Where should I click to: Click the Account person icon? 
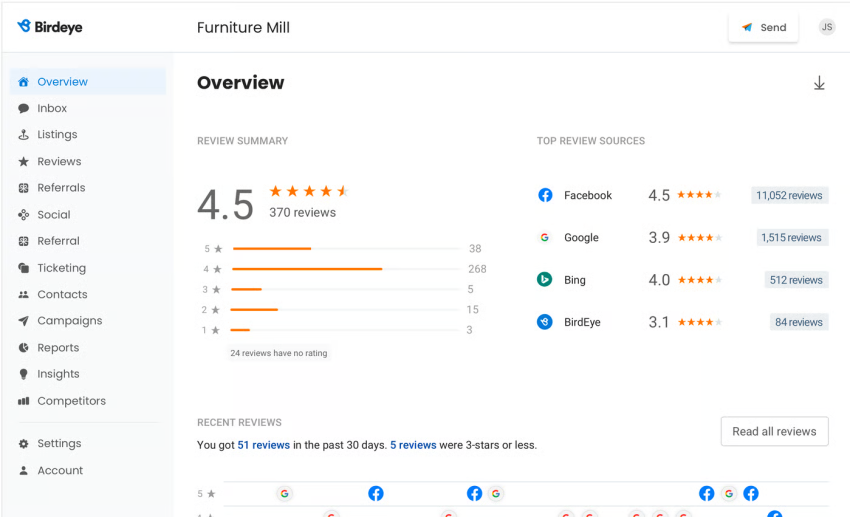(x=23, y=470)
